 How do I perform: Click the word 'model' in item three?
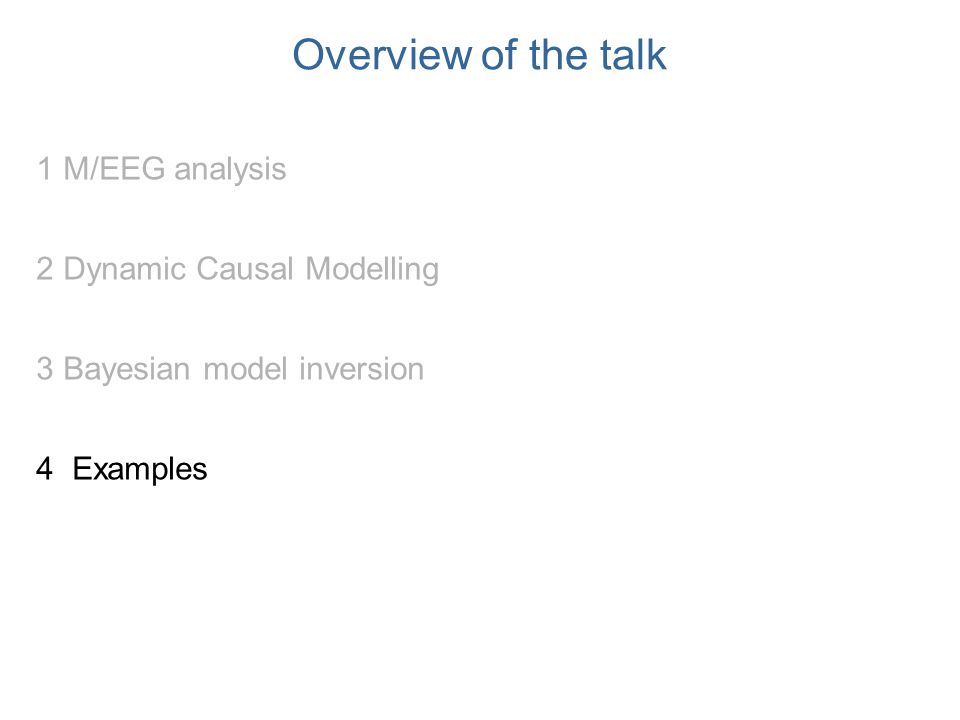coord(245,369)
